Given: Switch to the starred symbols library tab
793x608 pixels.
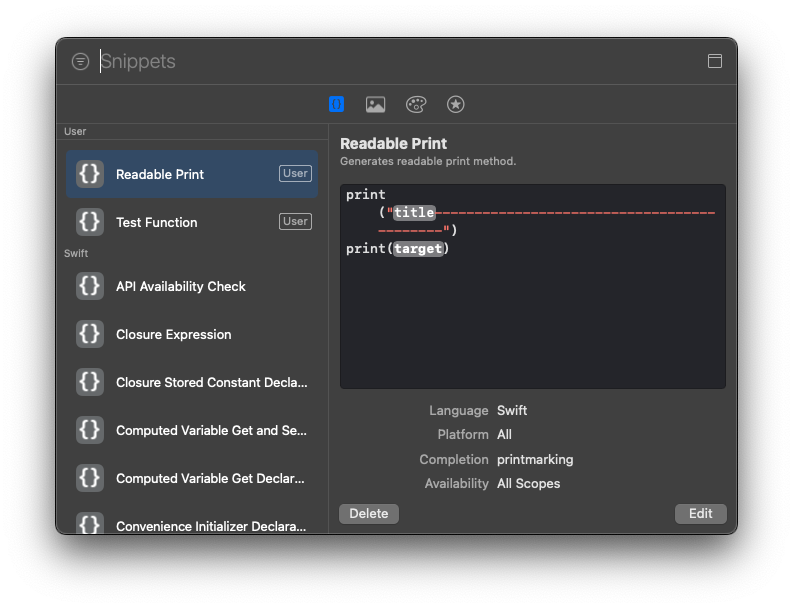Looking at the screenshot, I should [x=456, y=104].
